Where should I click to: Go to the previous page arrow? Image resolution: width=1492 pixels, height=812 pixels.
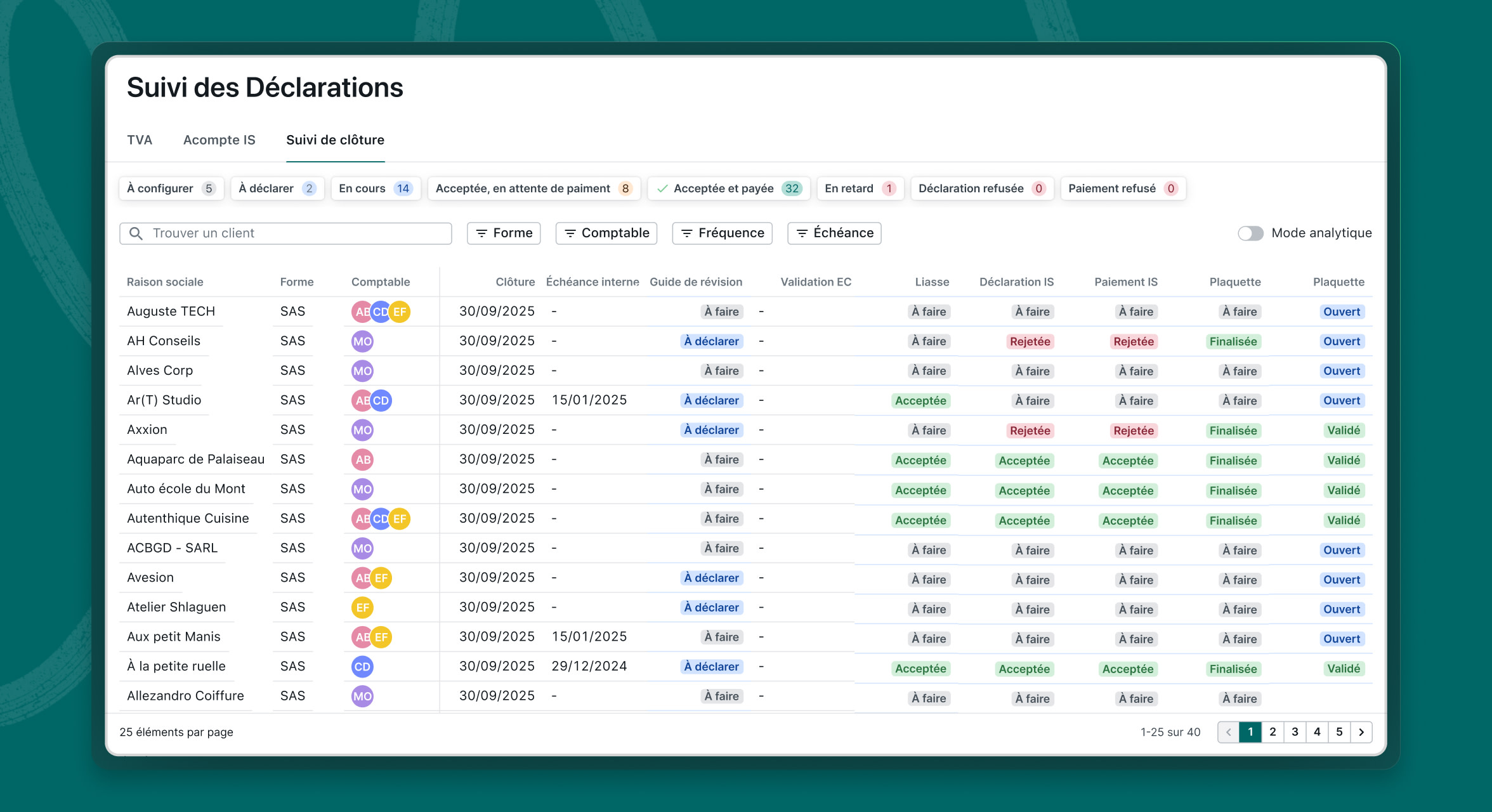pos(1228,732)
